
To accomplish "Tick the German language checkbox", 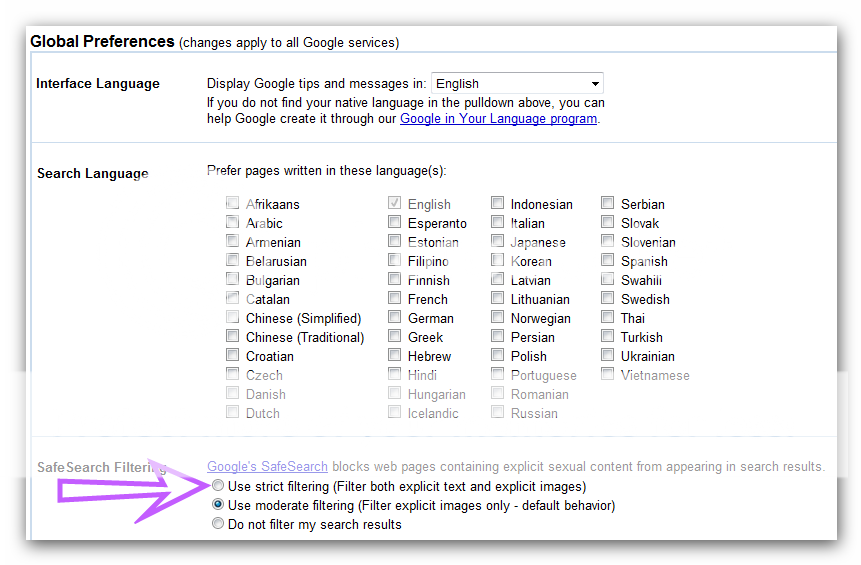I will 395,318.
